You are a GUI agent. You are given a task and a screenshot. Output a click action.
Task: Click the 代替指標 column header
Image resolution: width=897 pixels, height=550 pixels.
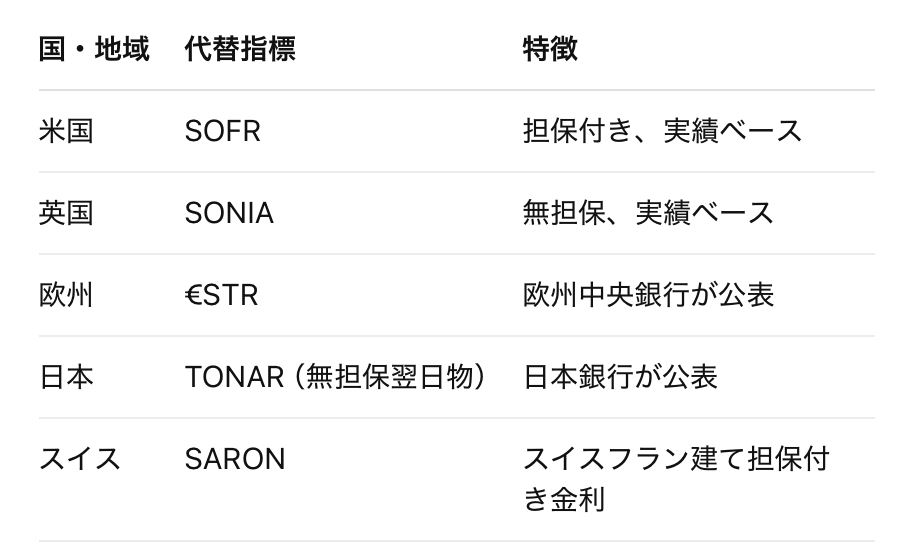coord(240,49)
